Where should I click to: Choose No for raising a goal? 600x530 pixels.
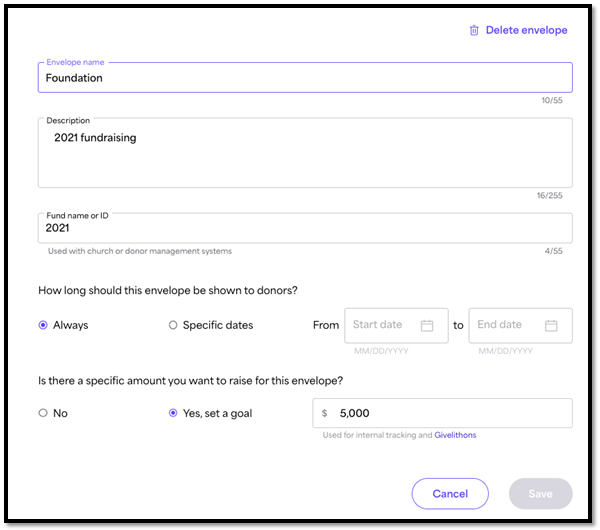click(x=43, y=413)
